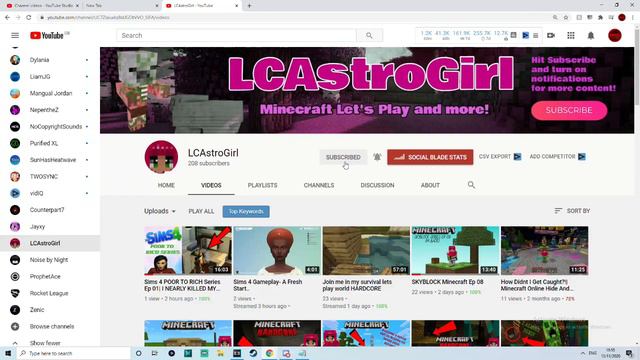The image size is (640, 360).
Task: Open Windows Start menu
Action: pos(8,353)
